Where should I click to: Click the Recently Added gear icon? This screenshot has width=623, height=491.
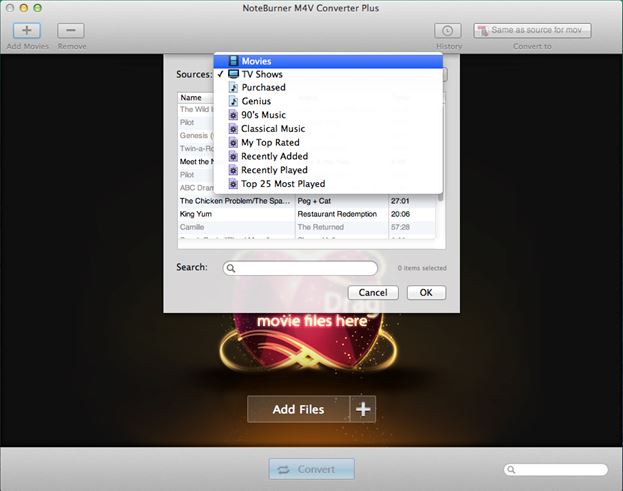[233, 157]
